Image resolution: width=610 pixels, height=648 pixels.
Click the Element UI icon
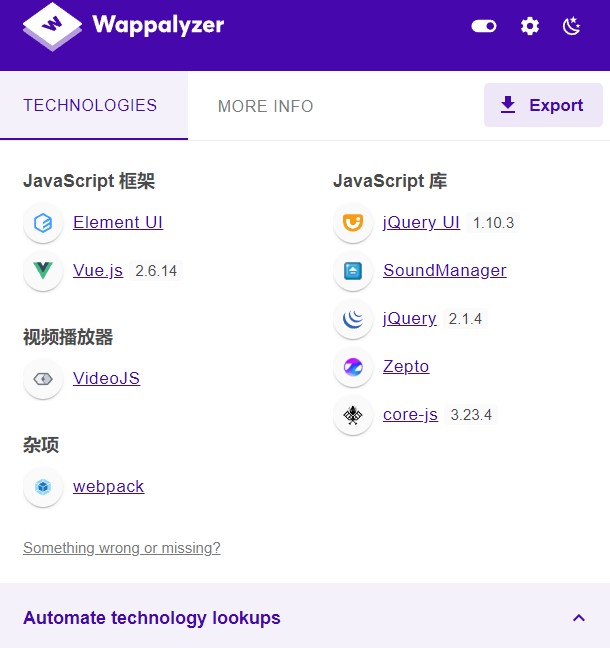43,223
